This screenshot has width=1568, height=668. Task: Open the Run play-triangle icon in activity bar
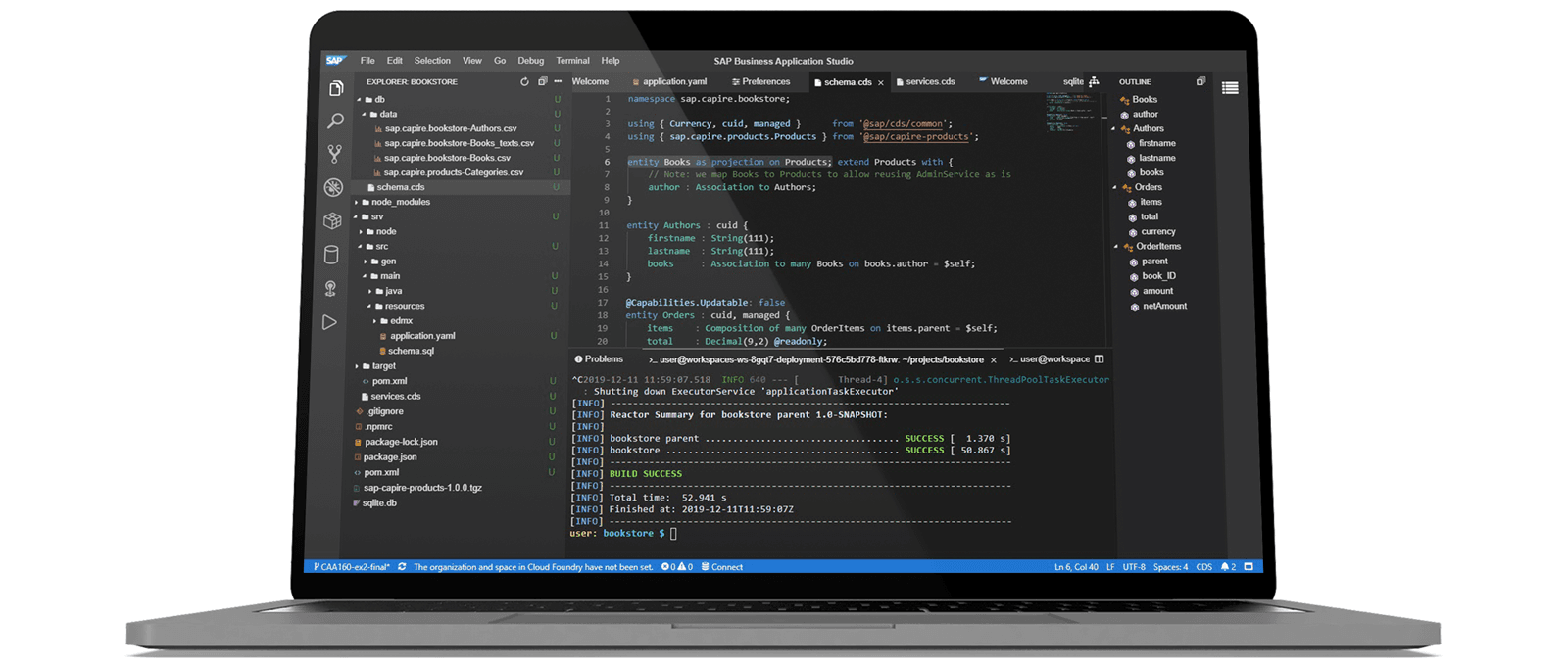(329, 322)
